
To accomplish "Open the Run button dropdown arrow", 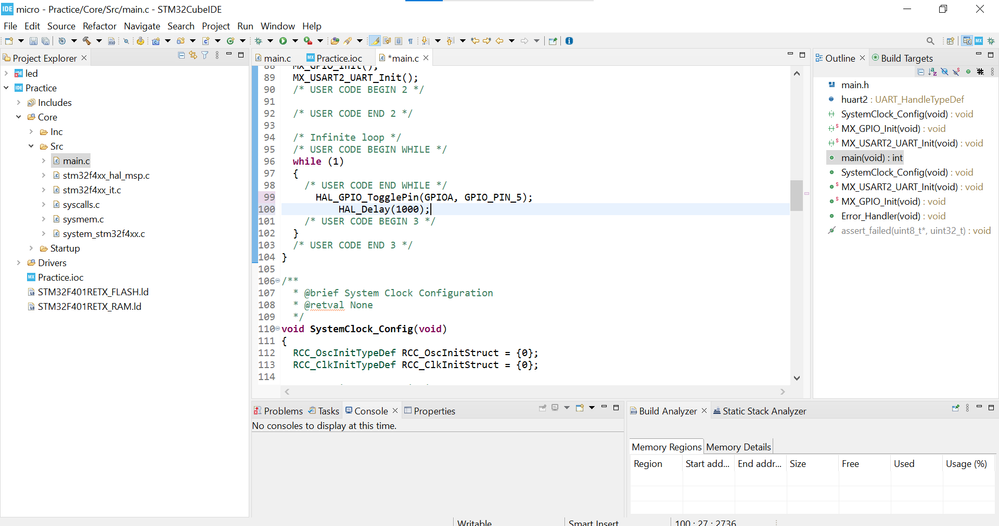I will [295, 41].
